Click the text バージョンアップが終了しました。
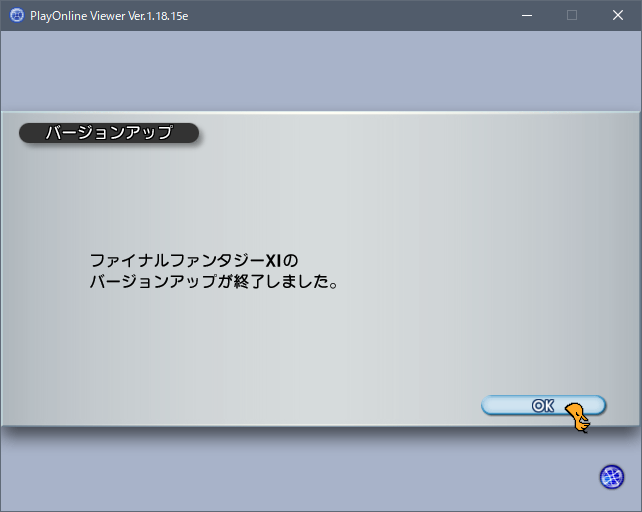The width and height of the screenshot is (642, 512). (x=214, y=281)
